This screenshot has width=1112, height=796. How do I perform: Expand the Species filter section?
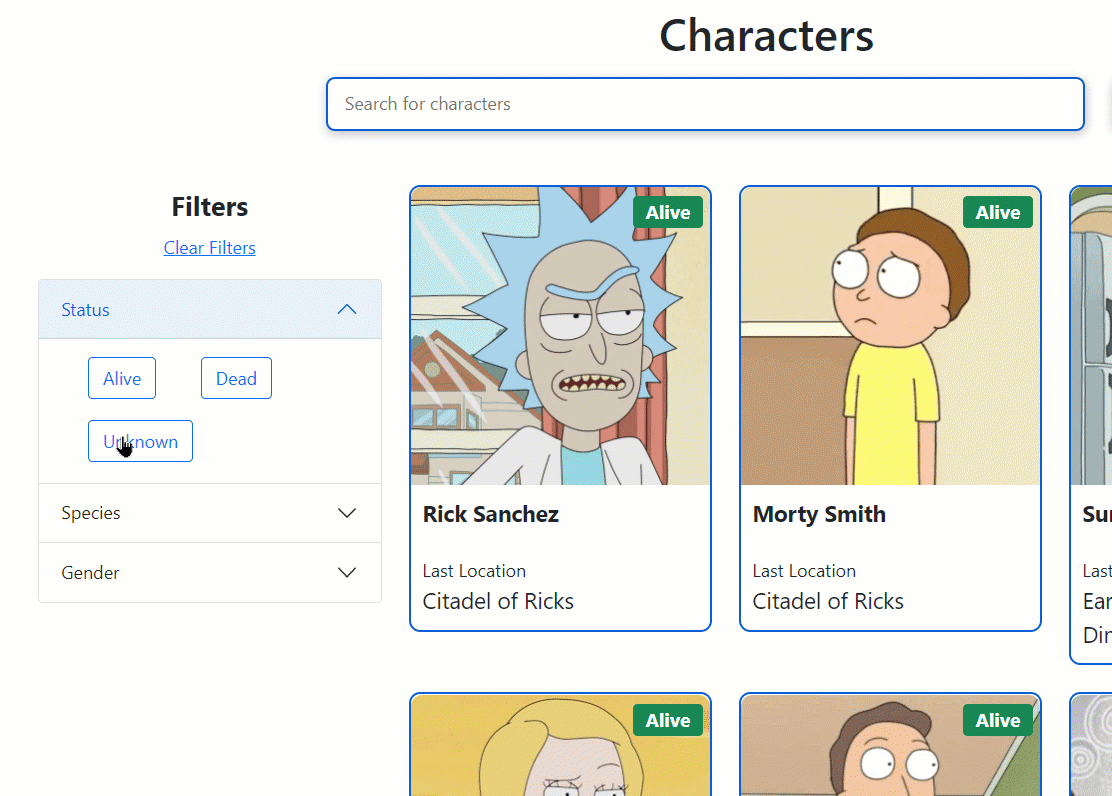(x=210, y=513)
